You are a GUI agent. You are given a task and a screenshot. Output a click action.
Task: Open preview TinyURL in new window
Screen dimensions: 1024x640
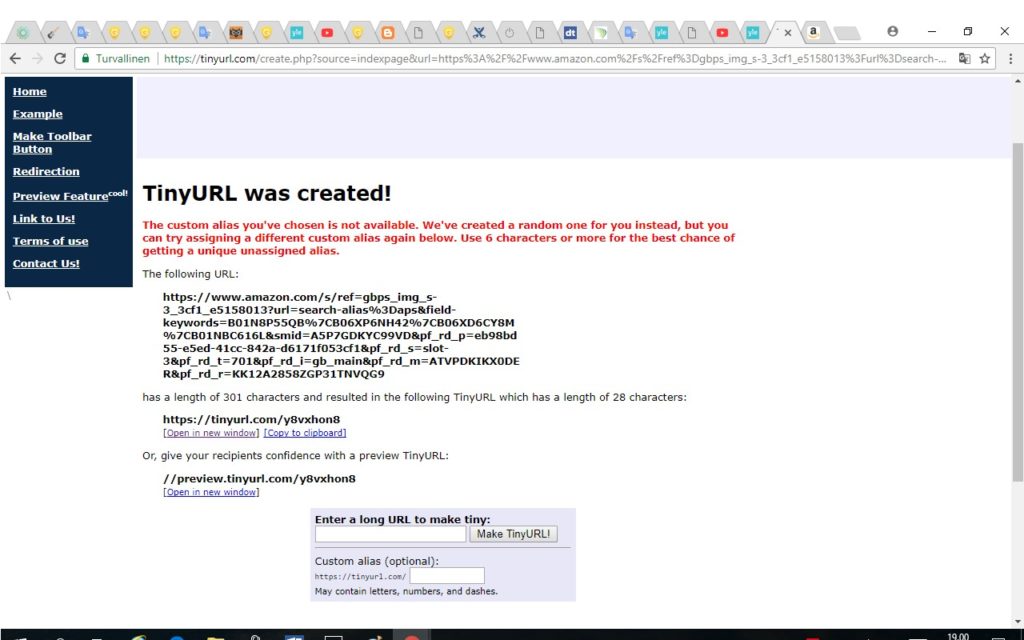point(211,492)
